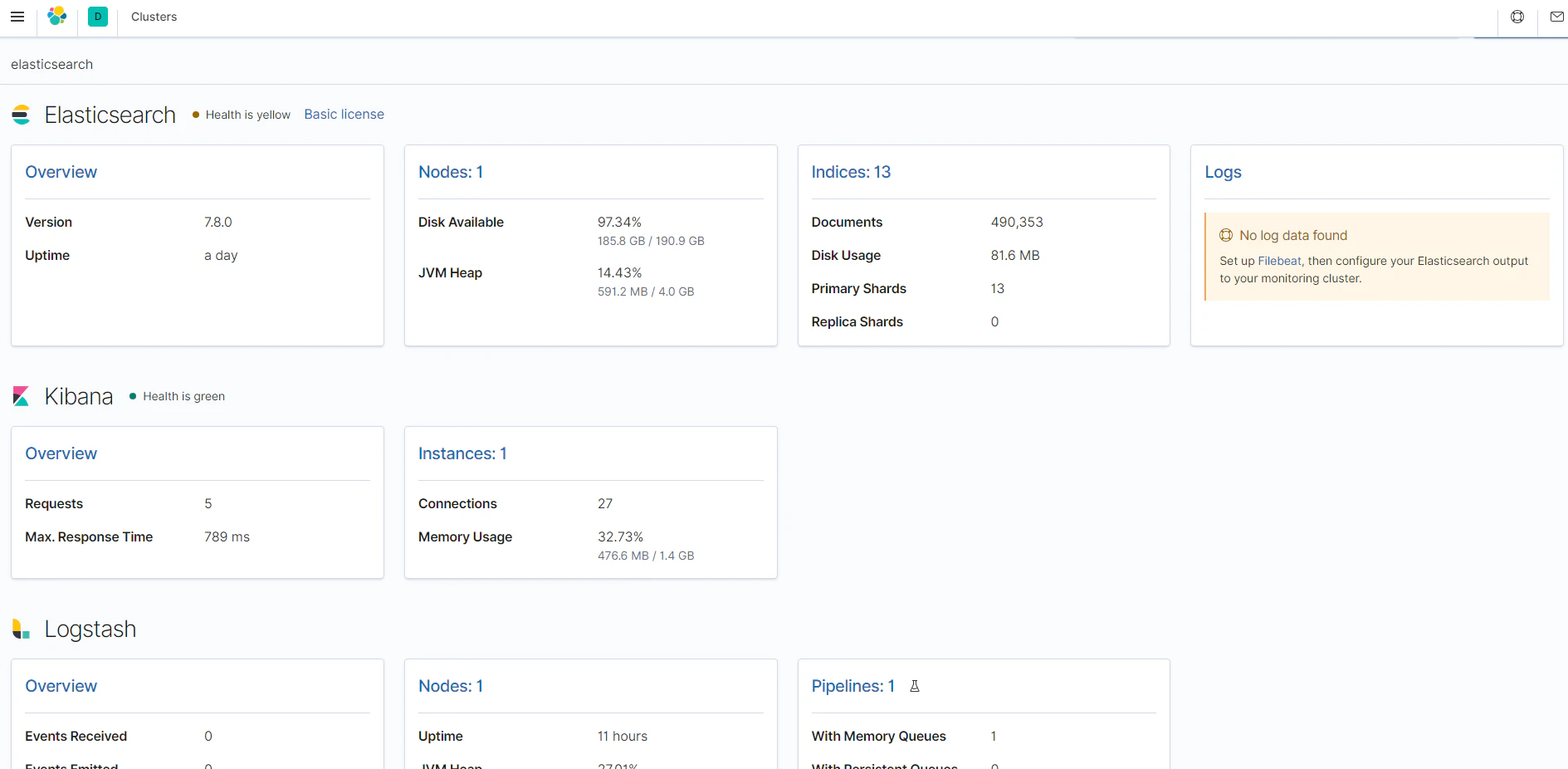Click the With Memory Queues label

pos(879,736)
